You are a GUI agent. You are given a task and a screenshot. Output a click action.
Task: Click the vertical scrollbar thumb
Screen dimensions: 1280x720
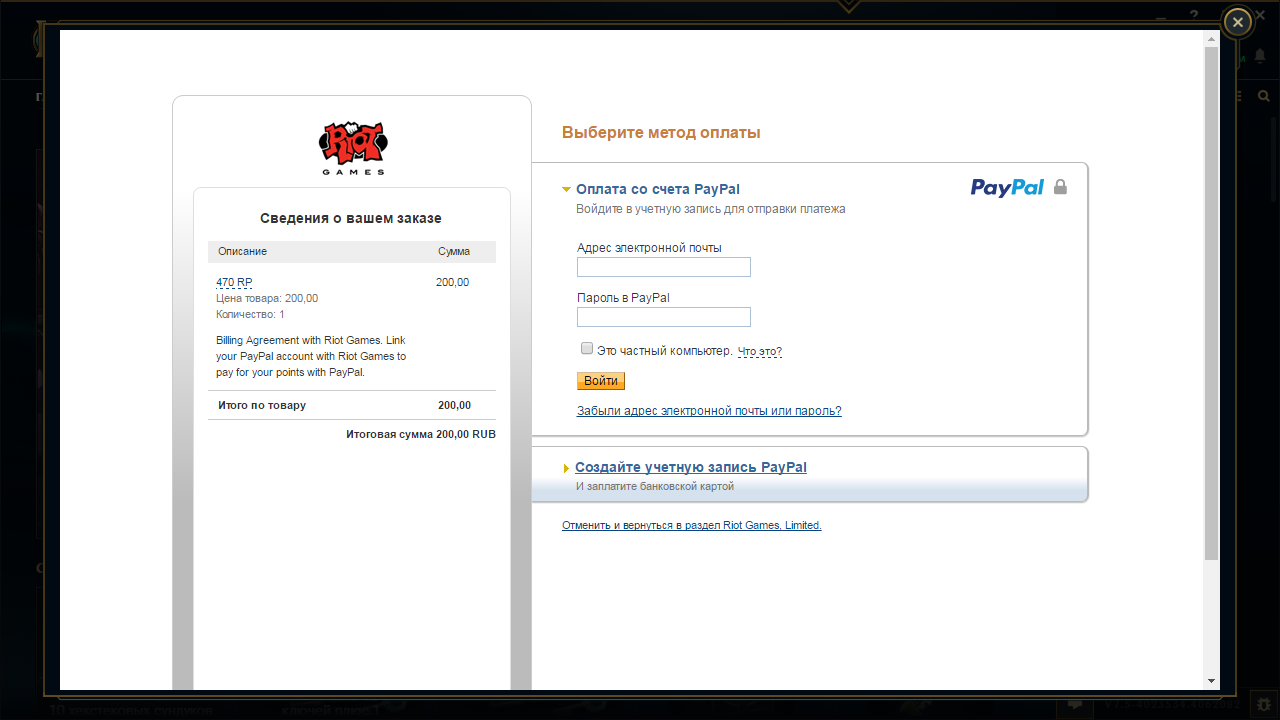(1211, 302)
